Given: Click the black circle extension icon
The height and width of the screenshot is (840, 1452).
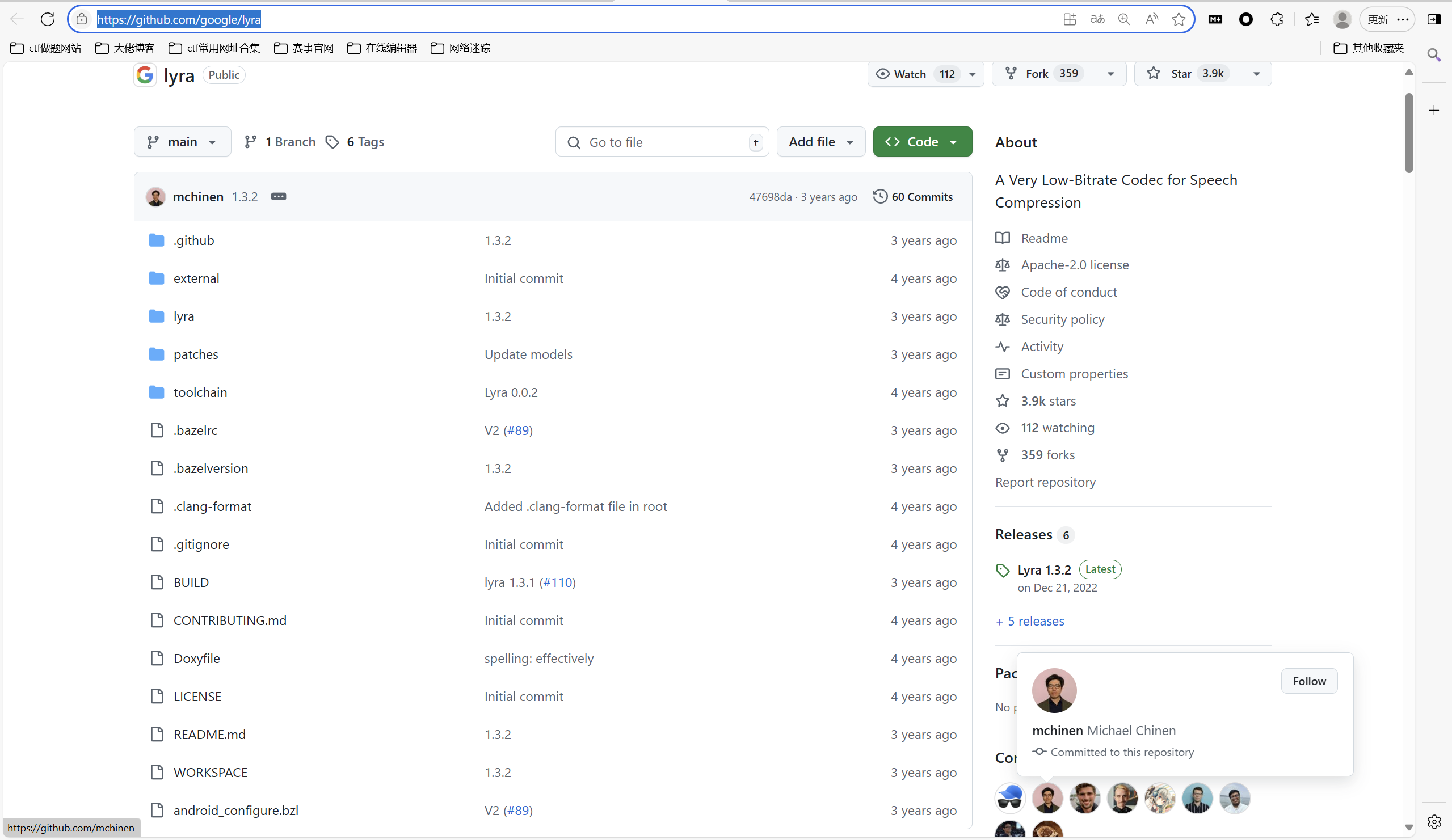Looking at the screenshot, I should [x=1245, y=20].
